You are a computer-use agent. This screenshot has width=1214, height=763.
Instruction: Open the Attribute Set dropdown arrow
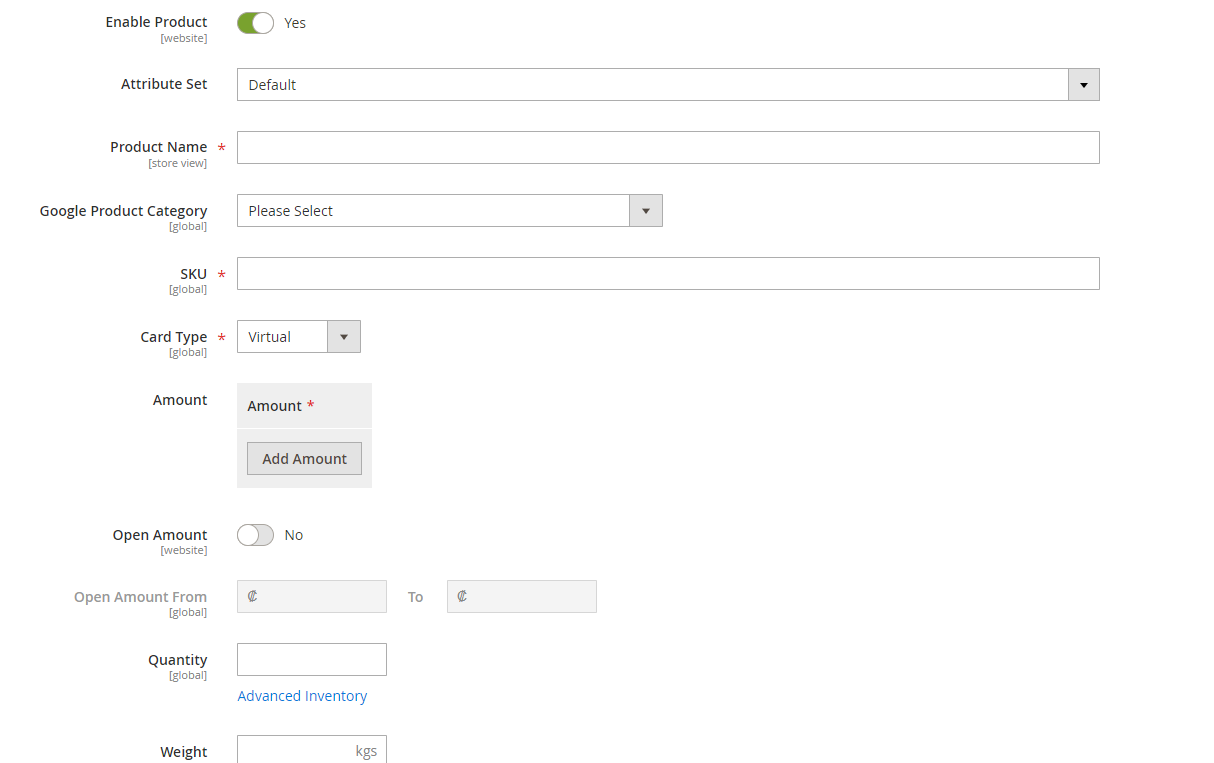1083,84
